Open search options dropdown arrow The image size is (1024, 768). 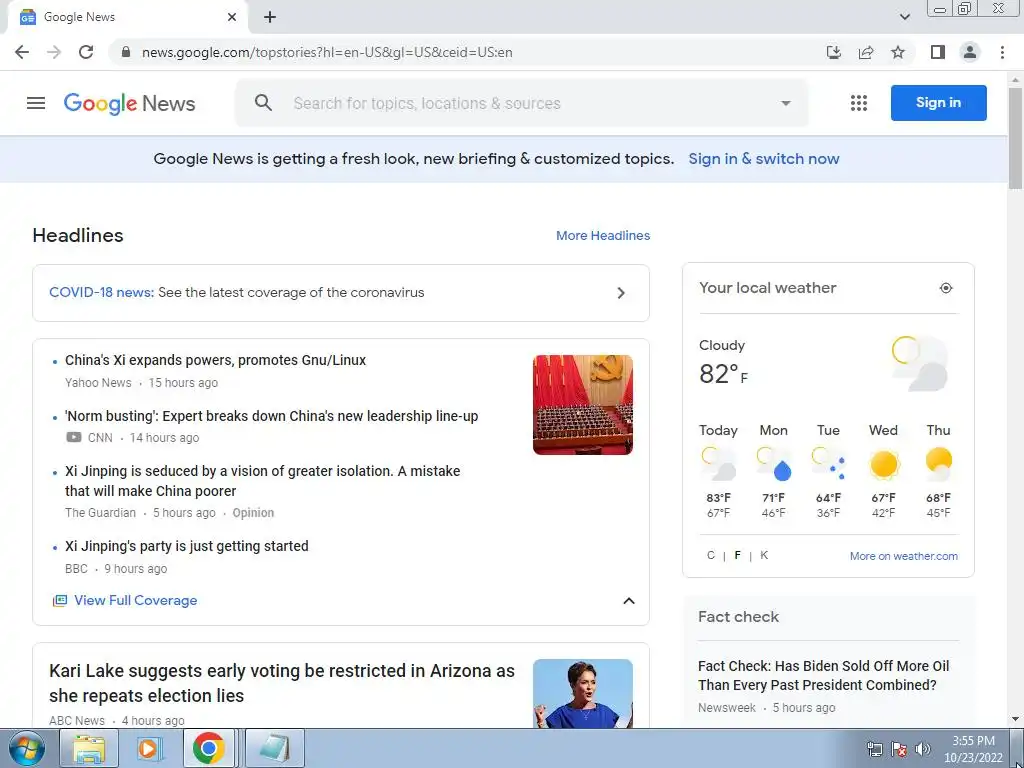point(786,103)
